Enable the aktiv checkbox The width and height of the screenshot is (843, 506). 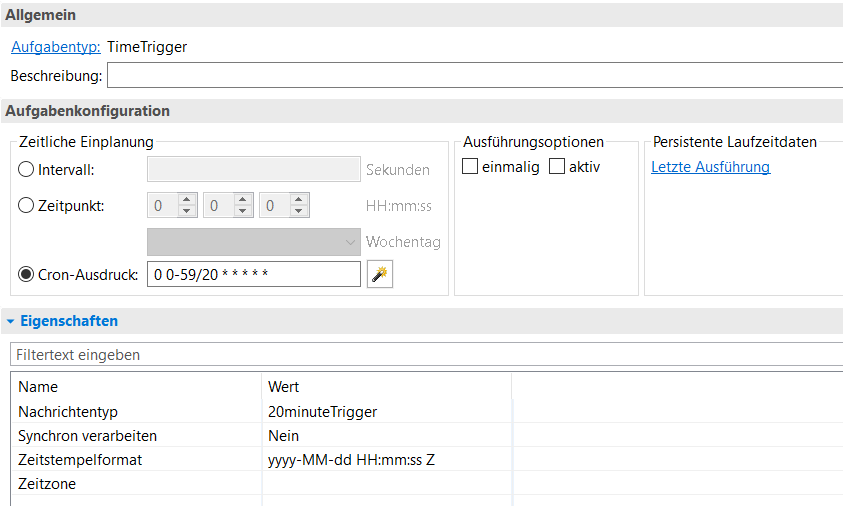[557, 166]
